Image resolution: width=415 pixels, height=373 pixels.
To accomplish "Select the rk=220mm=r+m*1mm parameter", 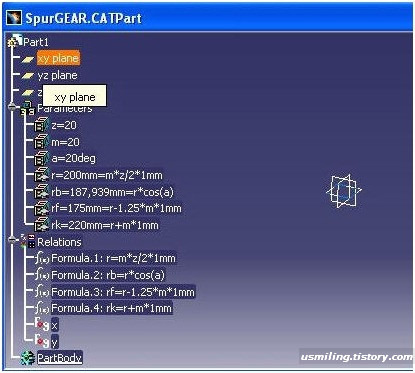I will click(105, 225).
